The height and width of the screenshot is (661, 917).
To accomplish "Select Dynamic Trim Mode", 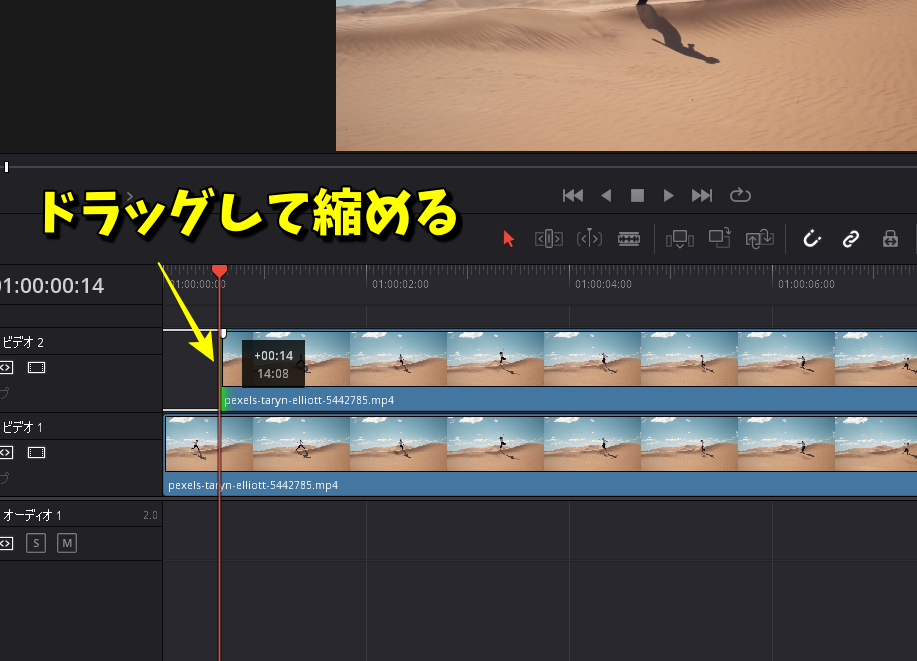I will point(589,239).
